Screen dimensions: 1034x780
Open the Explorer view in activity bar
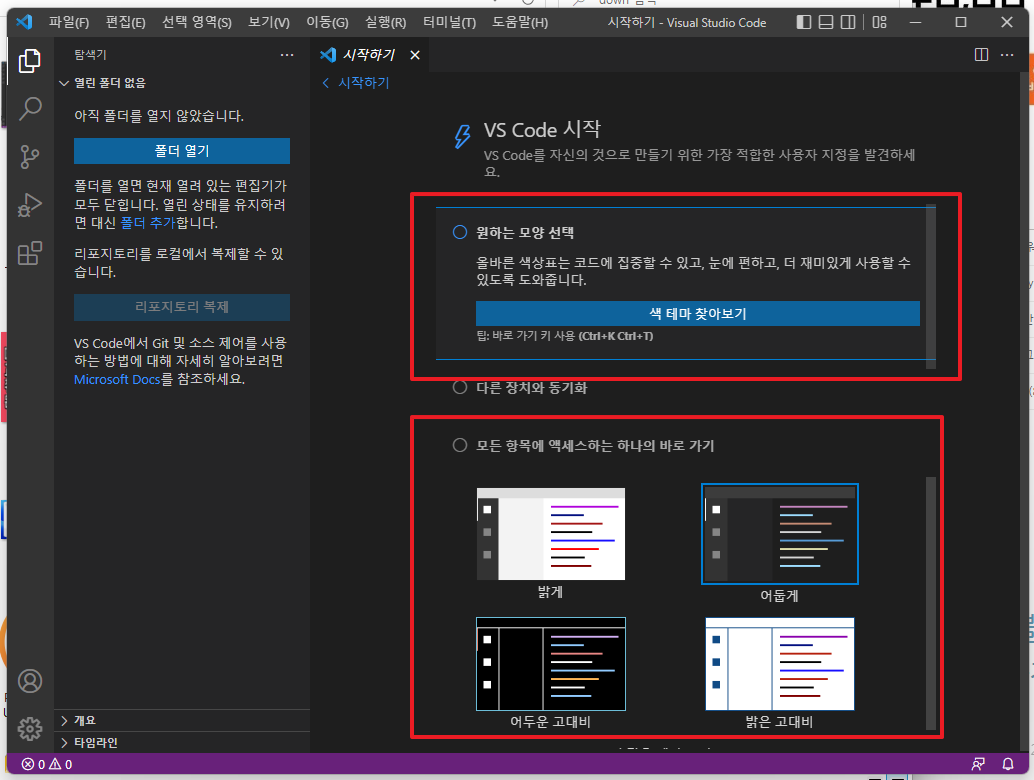[30, 61]
